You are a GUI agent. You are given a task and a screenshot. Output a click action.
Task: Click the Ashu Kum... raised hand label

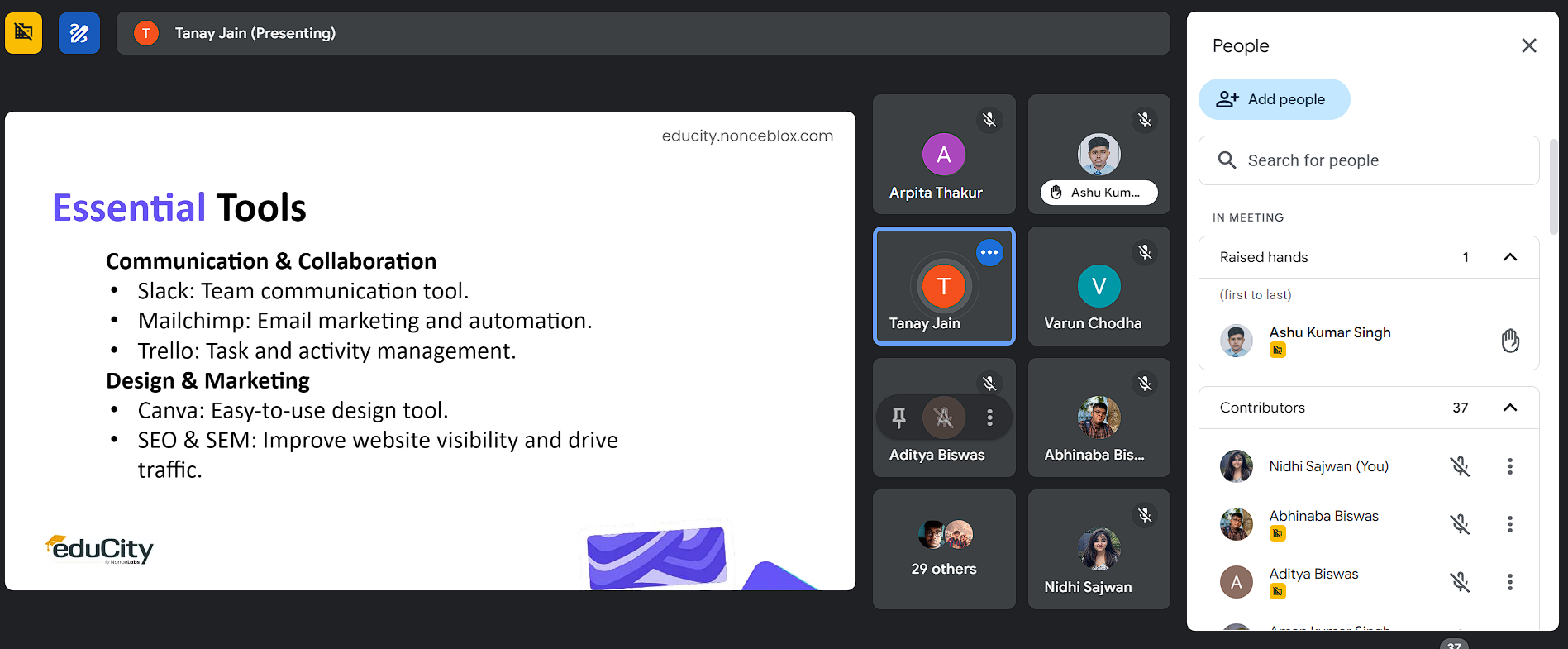(1099, 193)
